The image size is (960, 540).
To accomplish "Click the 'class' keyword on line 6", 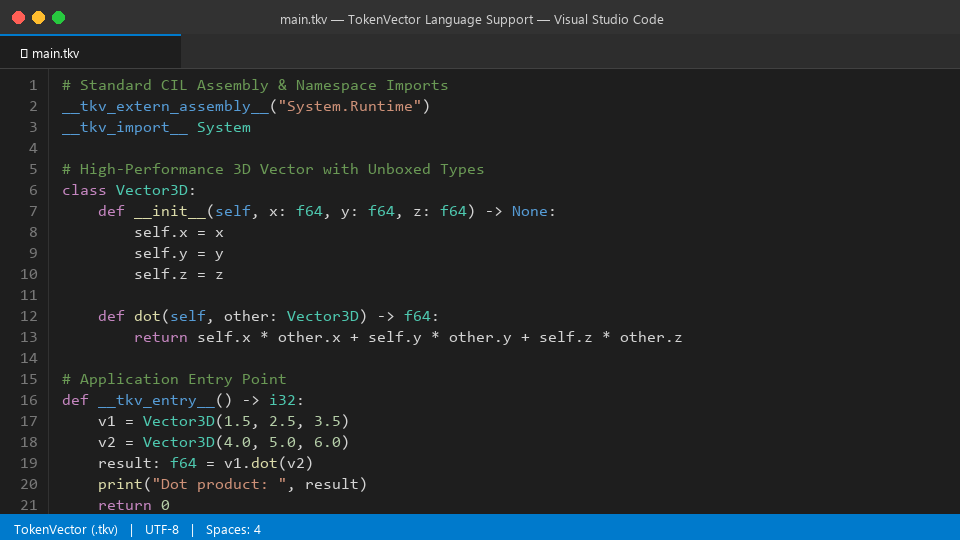I will (84, 190).
